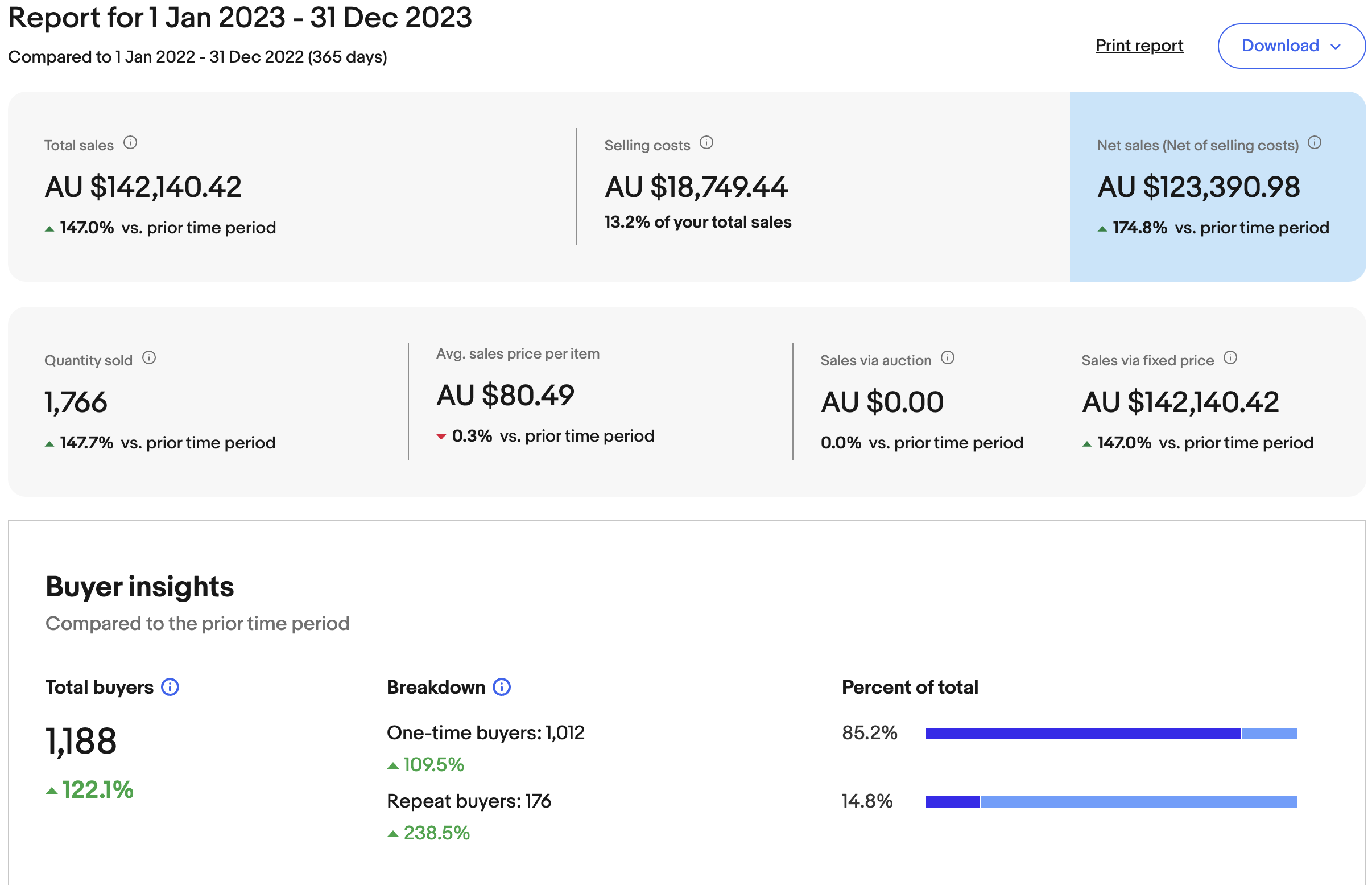The width and height of the screenshot is (1372, 885).
Task: Click blue info icon beside Breakdown
Action: coord(501,687)
